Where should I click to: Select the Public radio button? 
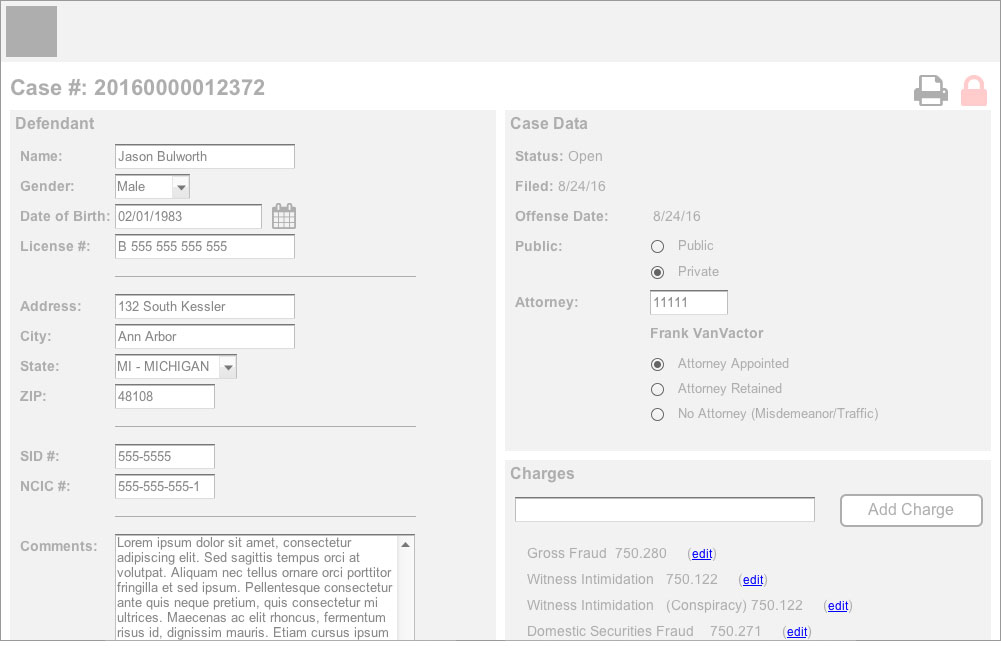click(657, 246)
